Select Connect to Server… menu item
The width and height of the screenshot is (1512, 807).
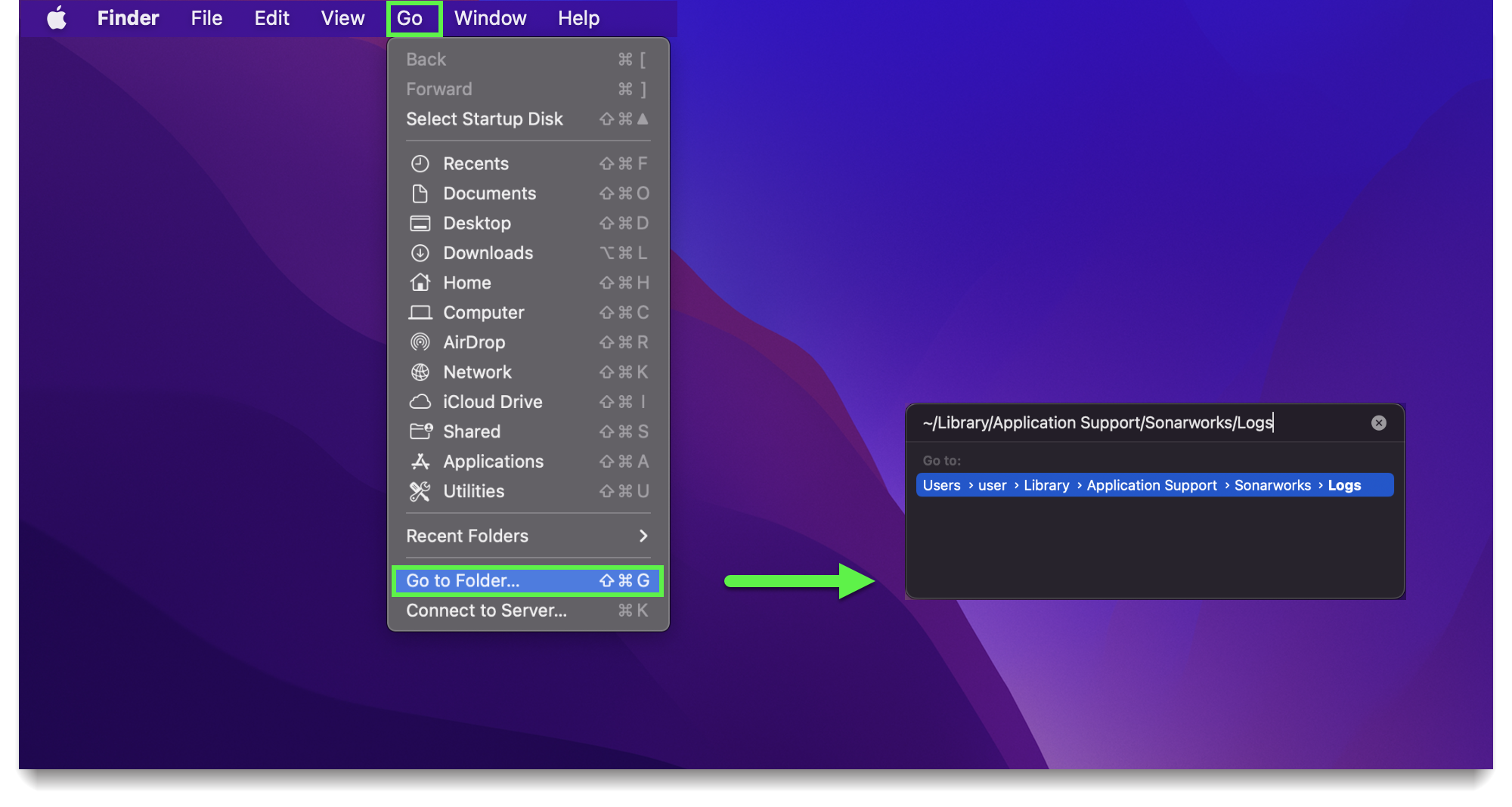(x=528, y=611)
